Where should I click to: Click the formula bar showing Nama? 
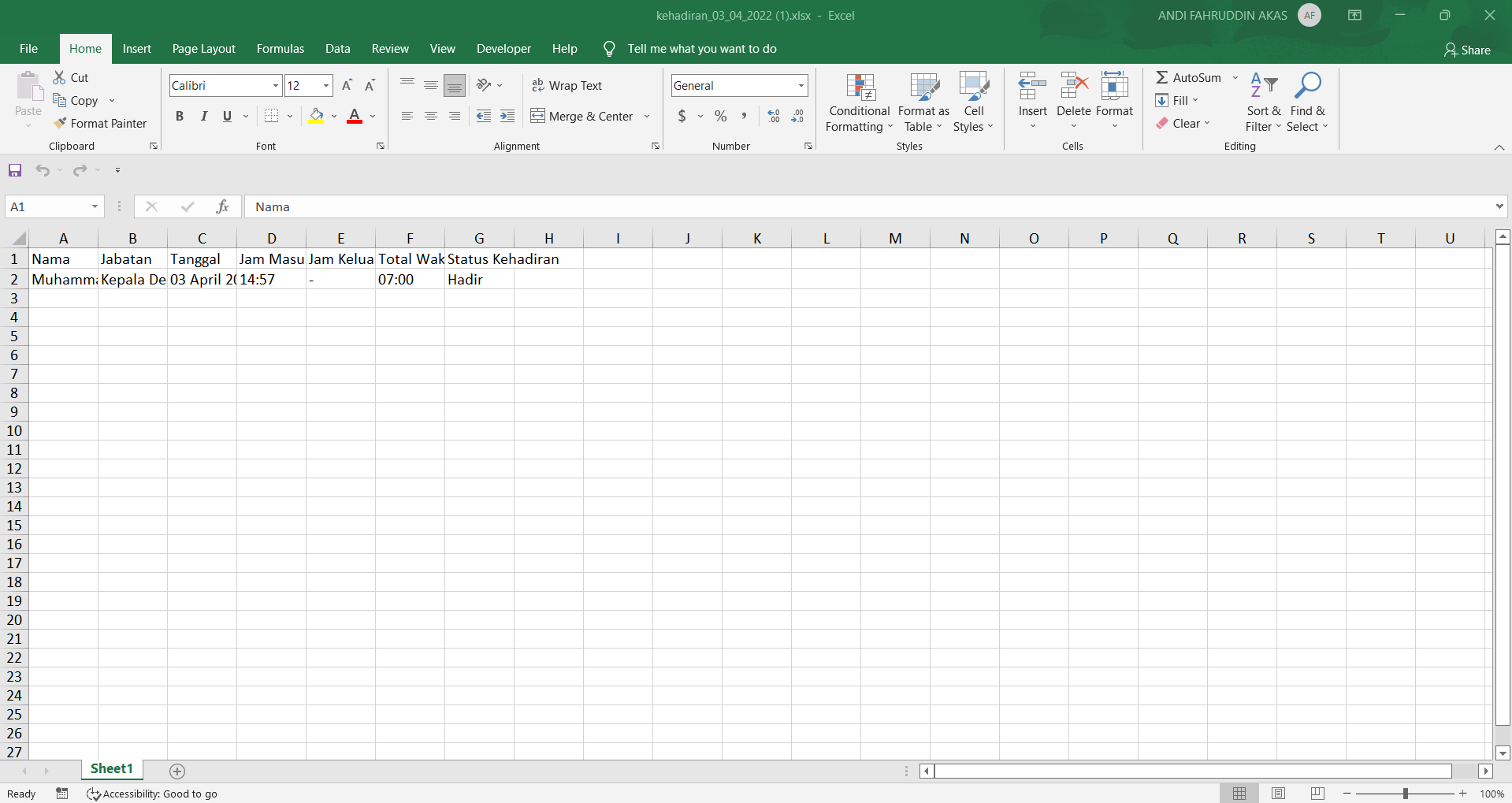point(867,206)
